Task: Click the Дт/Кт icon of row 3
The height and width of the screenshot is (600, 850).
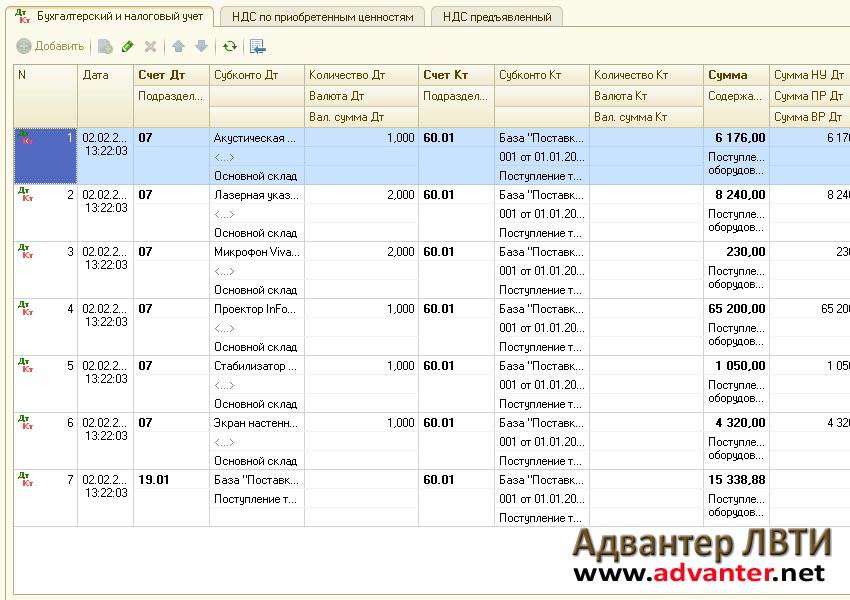Action: 25,251
